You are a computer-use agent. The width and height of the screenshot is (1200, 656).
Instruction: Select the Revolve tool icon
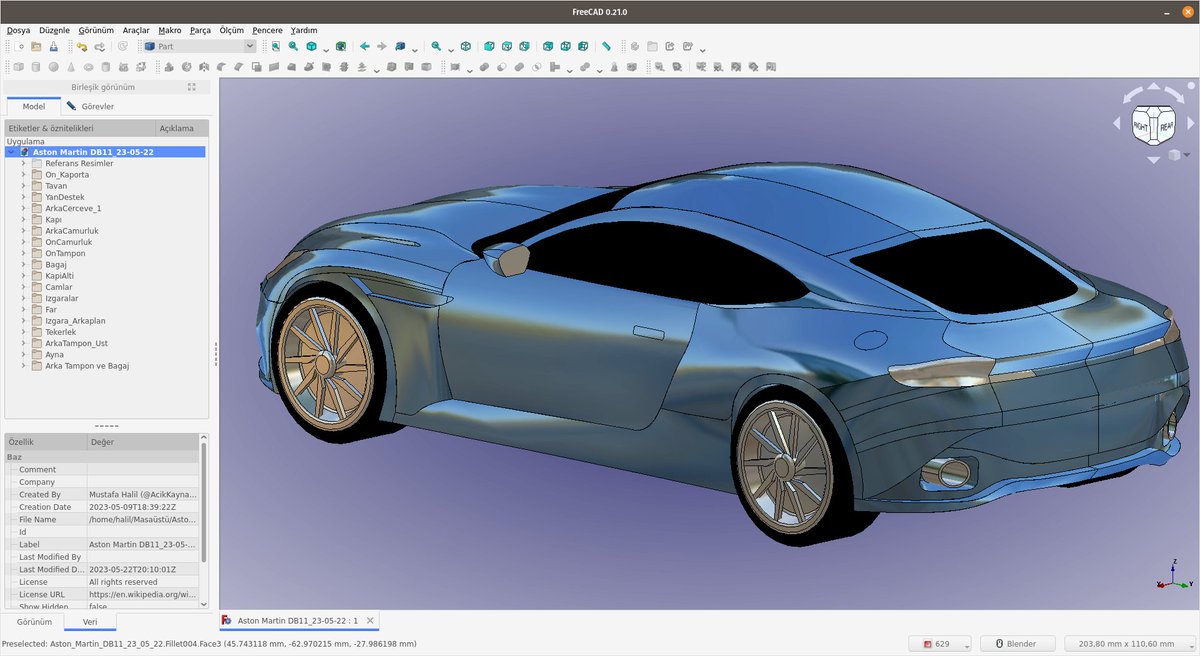click(x=186, y=67)
